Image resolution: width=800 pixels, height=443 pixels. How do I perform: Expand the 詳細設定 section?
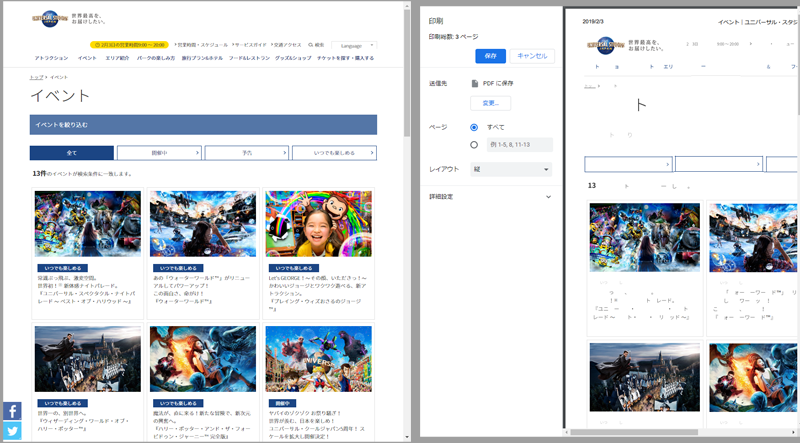coord(490,196)
